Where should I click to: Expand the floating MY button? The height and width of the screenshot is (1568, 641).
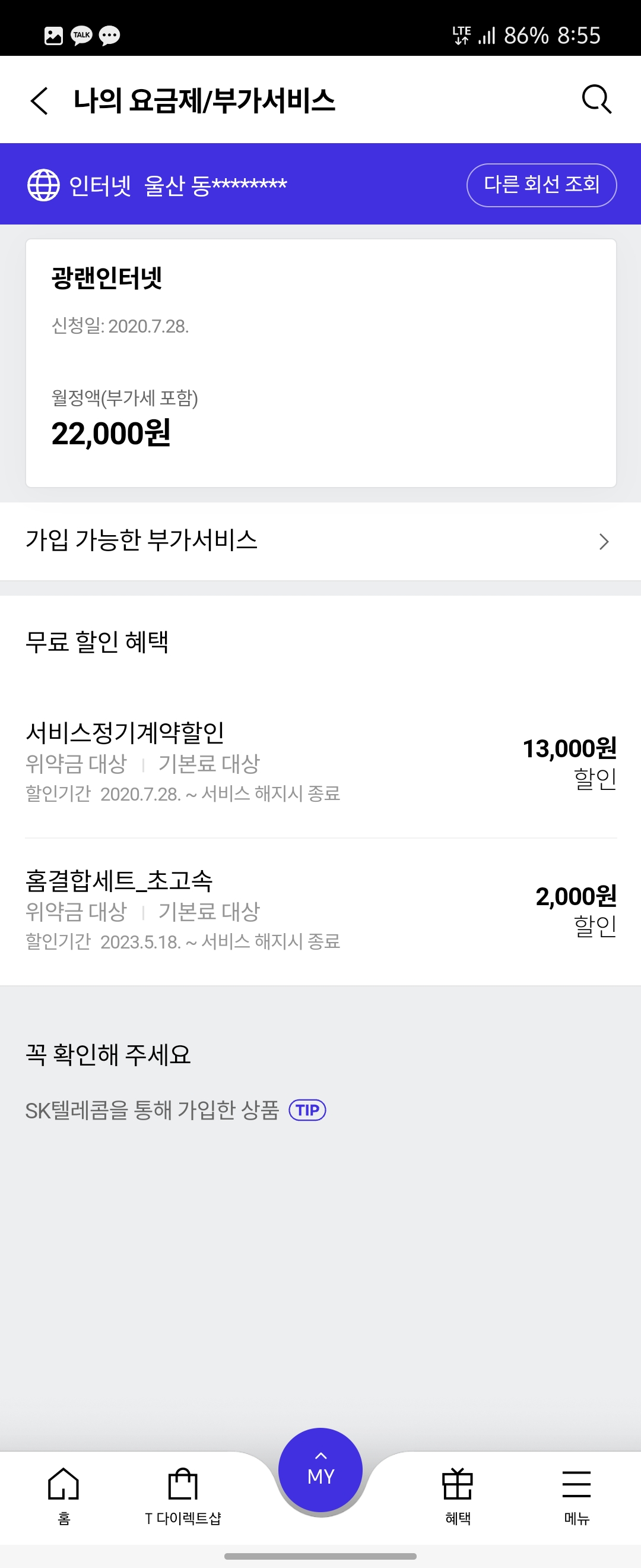pyautogui.click(x=320, y=1470)
